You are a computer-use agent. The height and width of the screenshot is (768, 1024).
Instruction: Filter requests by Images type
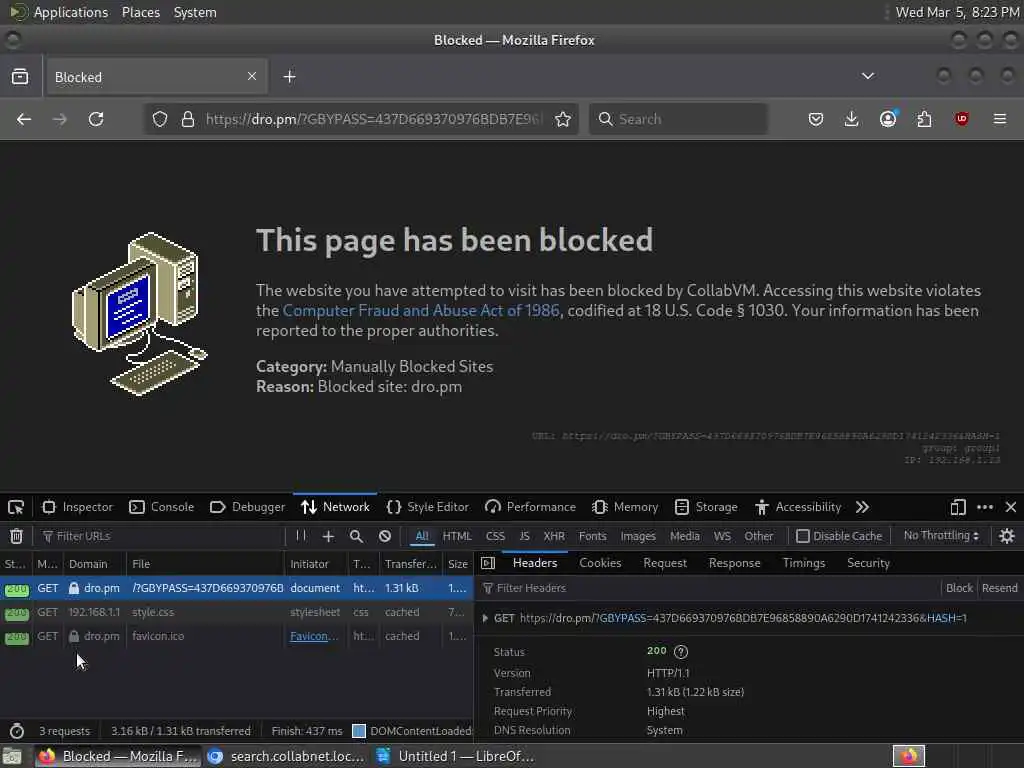pyautogui.click(x=638, y=536)
